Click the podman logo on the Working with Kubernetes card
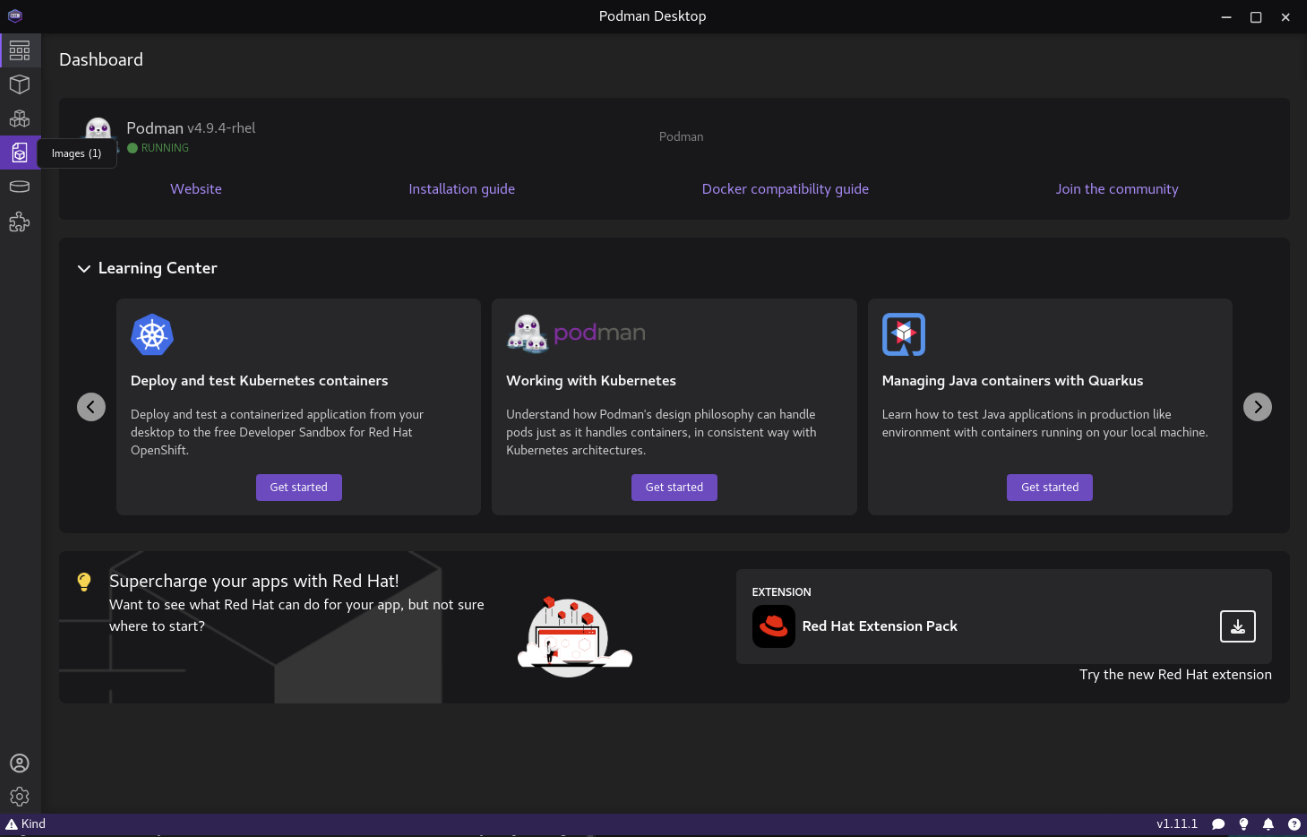Viewport: 1307px width, 837px height. point(576,334)
